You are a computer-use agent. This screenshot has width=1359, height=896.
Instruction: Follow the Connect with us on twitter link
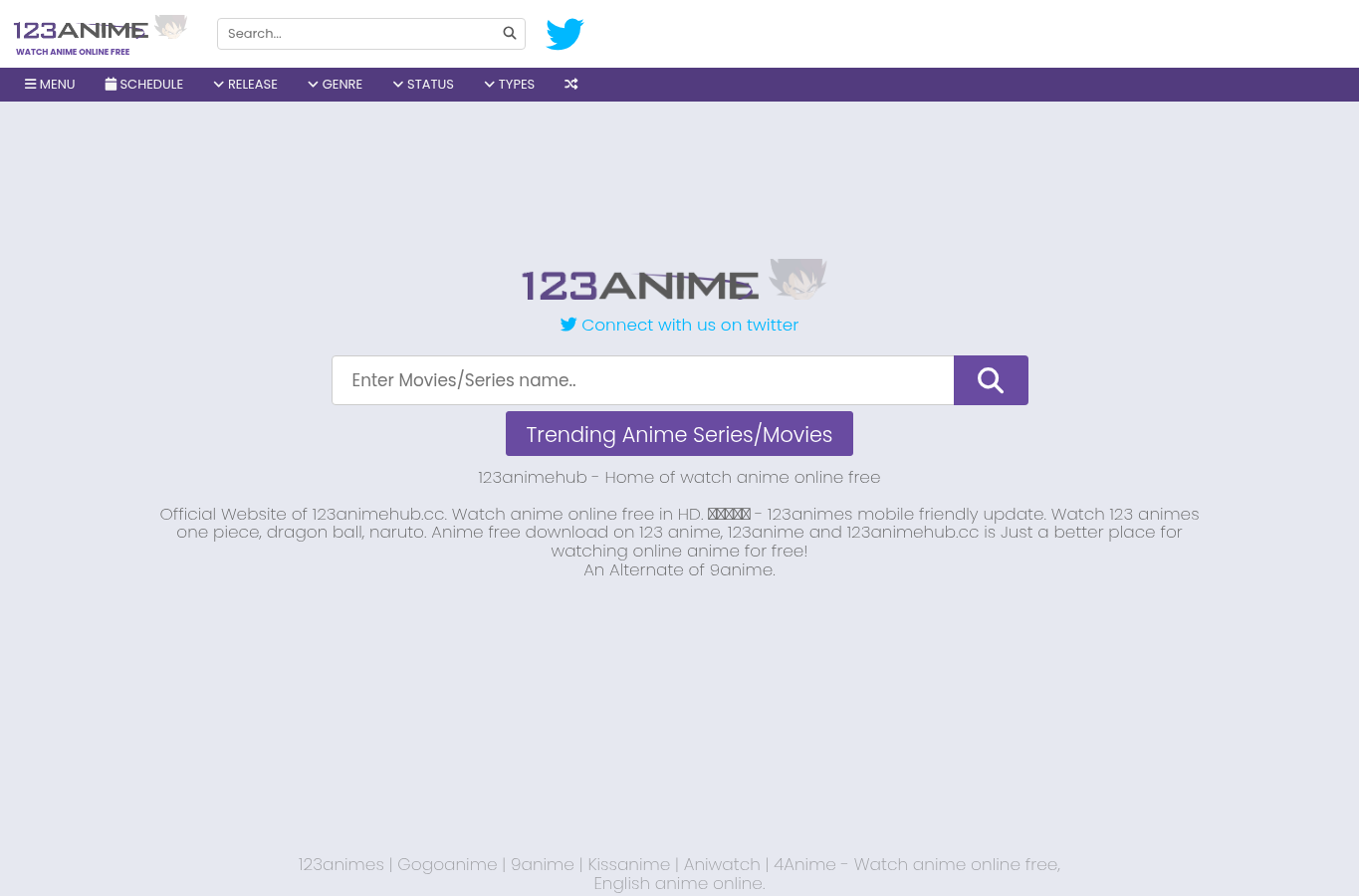coord(679,325)
